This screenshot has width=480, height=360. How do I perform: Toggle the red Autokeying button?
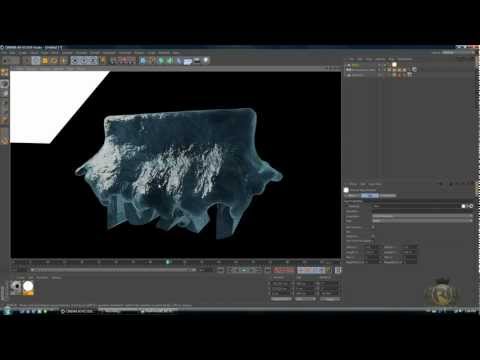tap(284, 270)
